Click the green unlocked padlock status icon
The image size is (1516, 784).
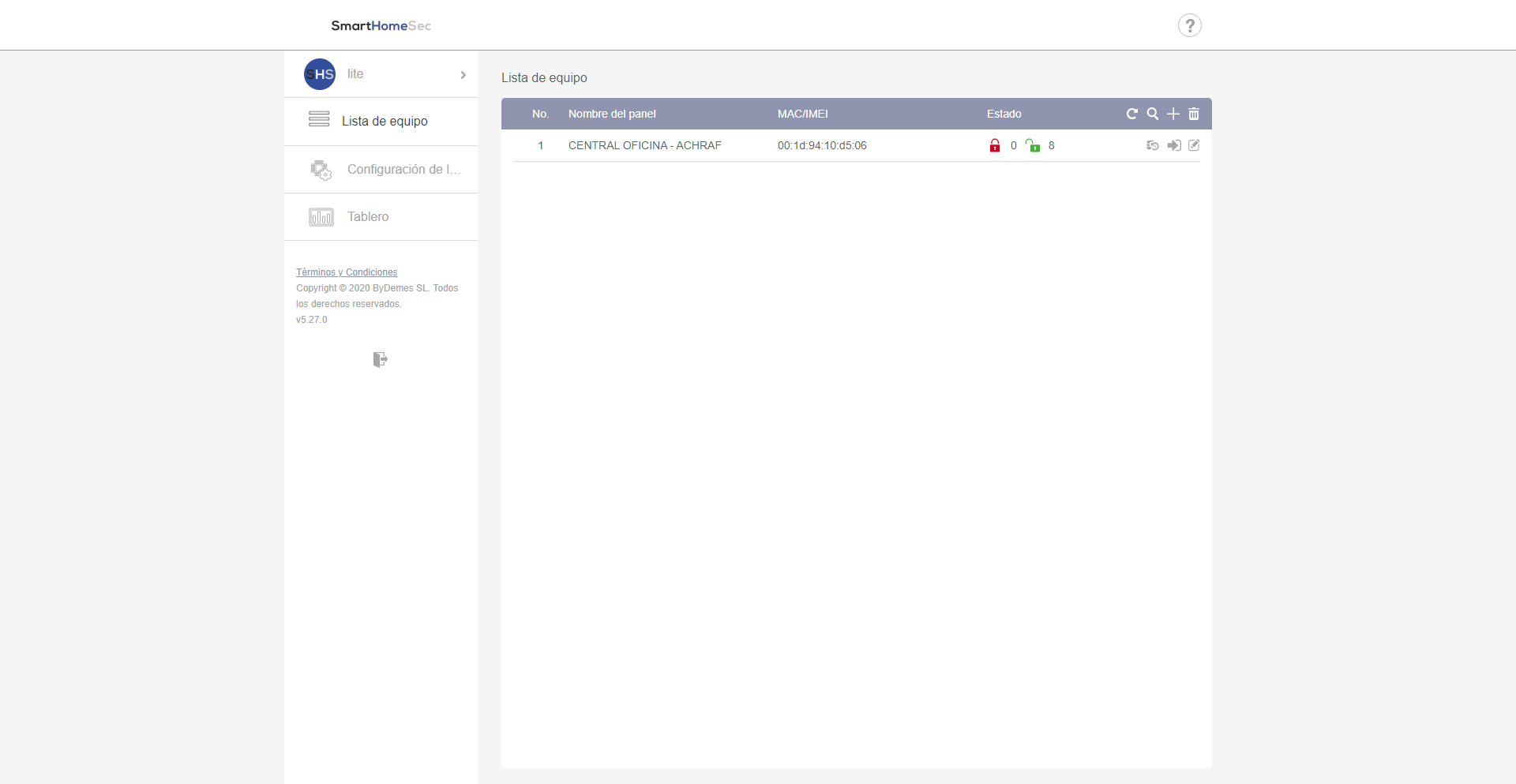(1033, 145)
